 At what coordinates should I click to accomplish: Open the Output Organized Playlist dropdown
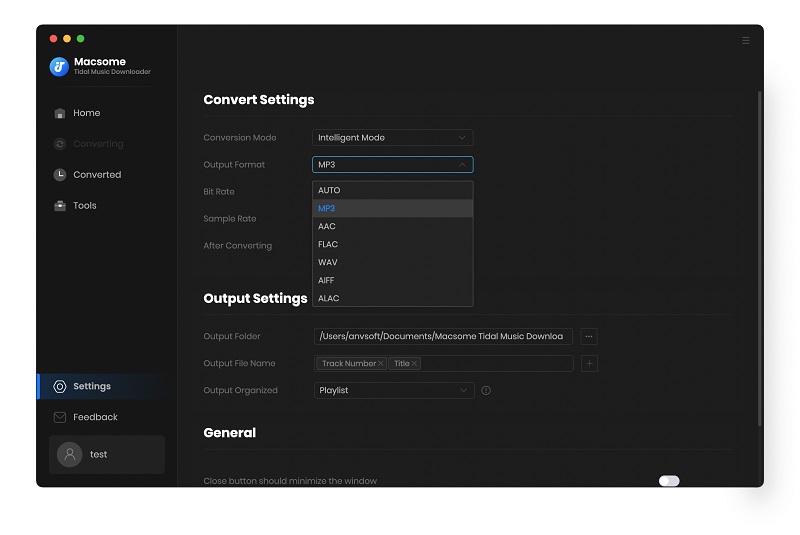pyautogui.click(x=394, y=391)
